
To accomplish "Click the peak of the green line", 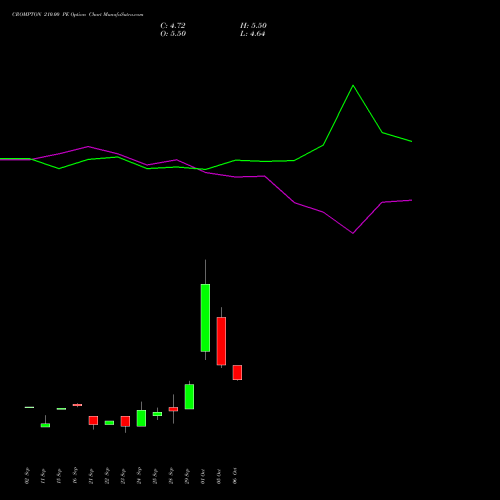I will coord(353,86).
